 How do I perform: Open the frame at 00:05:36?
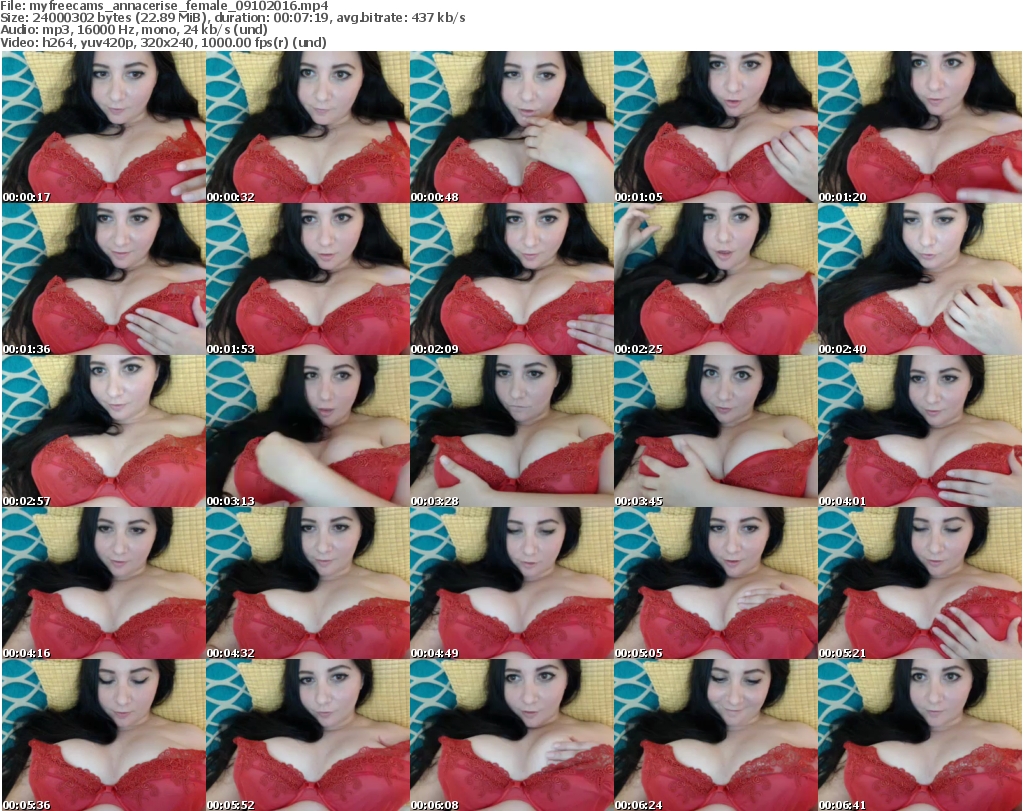pos(103,735)
